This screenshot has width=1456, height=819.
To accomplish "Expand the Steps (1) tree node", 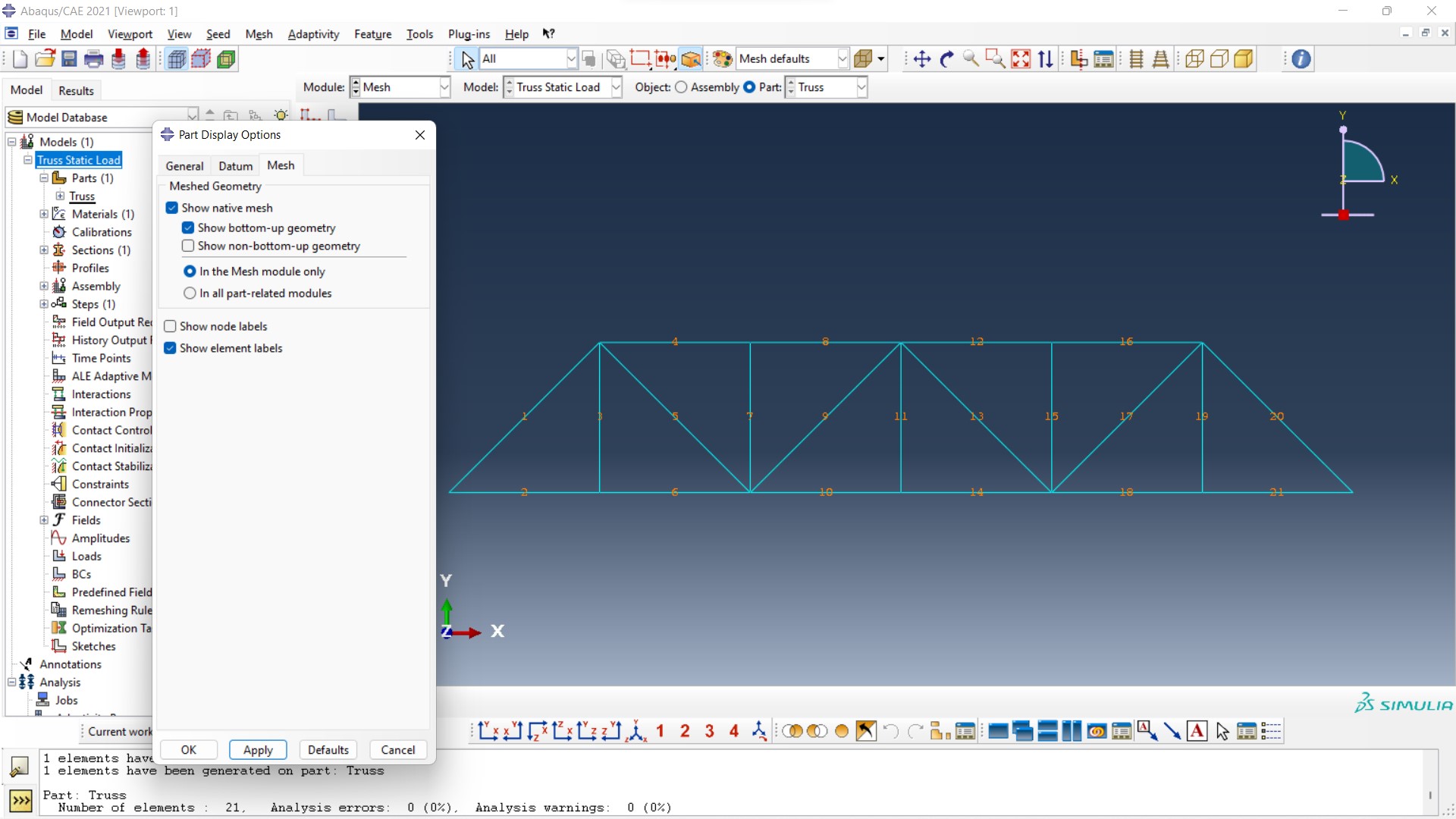I will [x=44, y=304].
